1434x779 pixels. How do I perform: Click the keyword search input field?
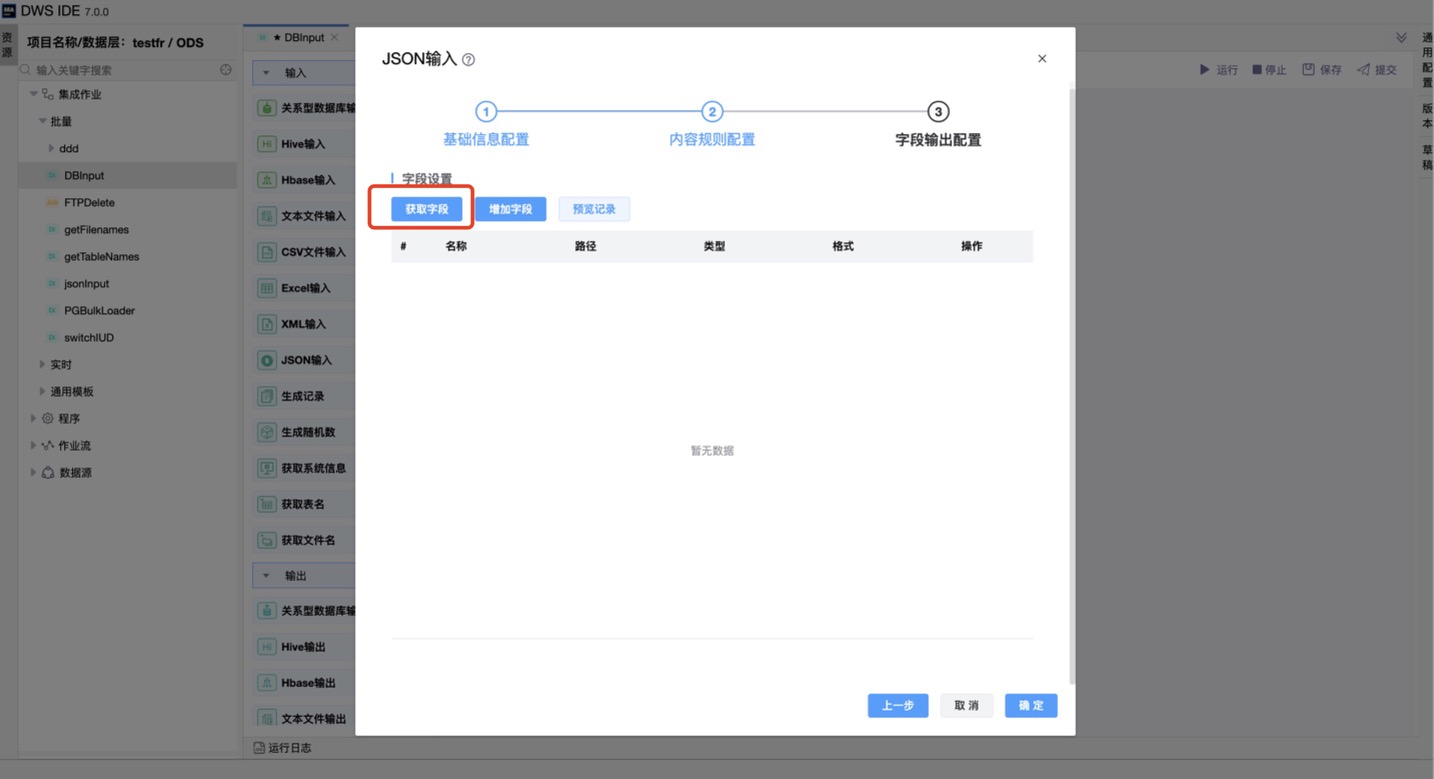point(125,70)
